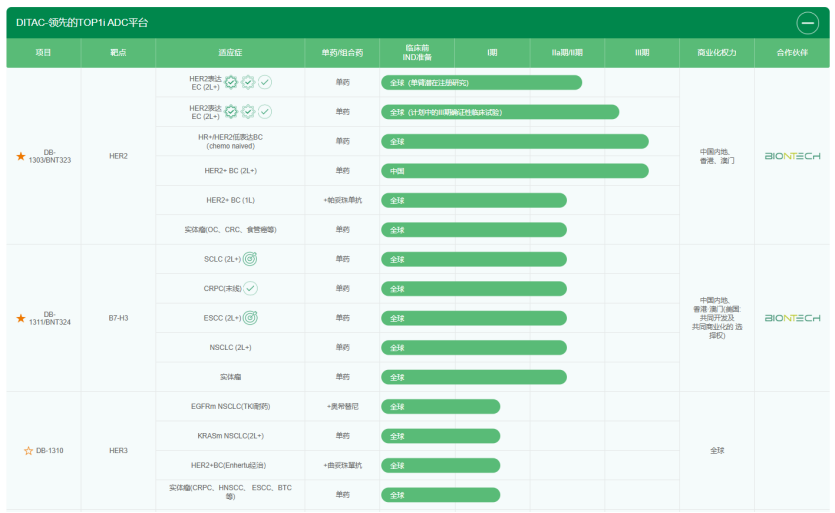This screenshot has height=513, width=835.
Task: Click the BioNTech logo in the HER2 section
Action: (x=792, y=156)
